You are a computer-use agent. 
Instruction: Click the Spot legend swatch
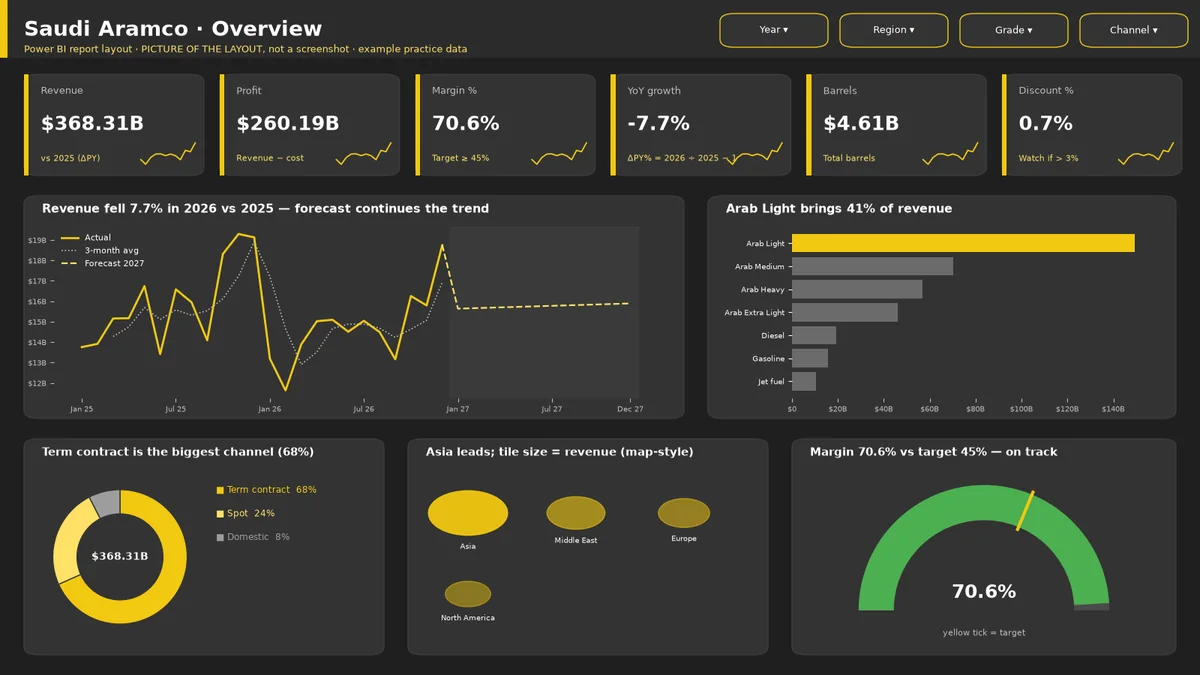(x=220, y=514)
